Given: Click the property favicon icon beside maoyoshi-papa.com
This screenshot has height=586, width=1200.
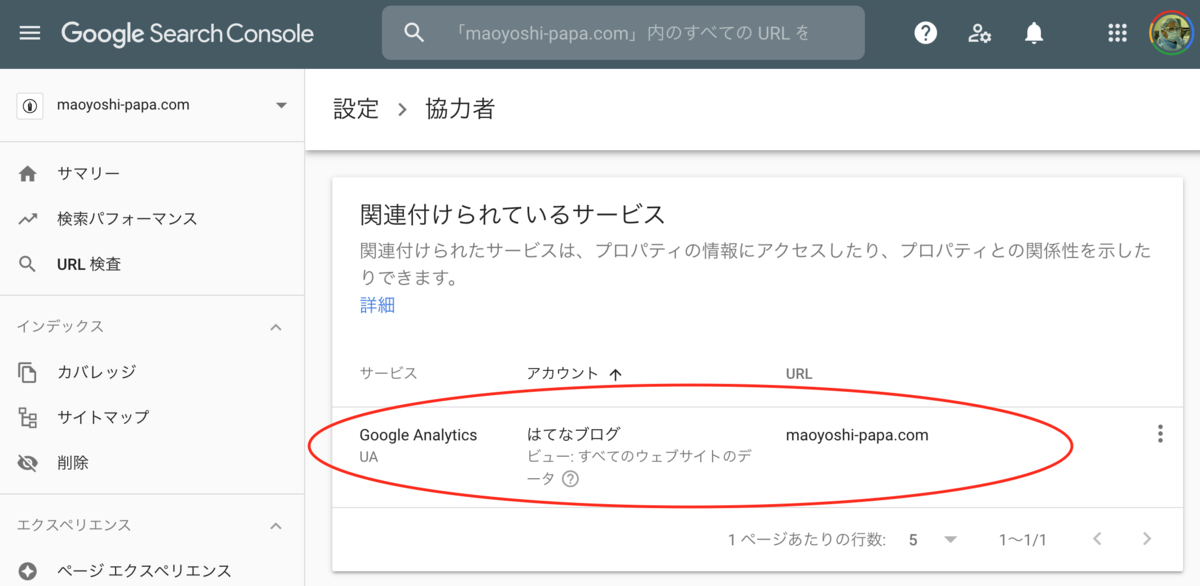Looking at the screenshot, I should point(31,105).
